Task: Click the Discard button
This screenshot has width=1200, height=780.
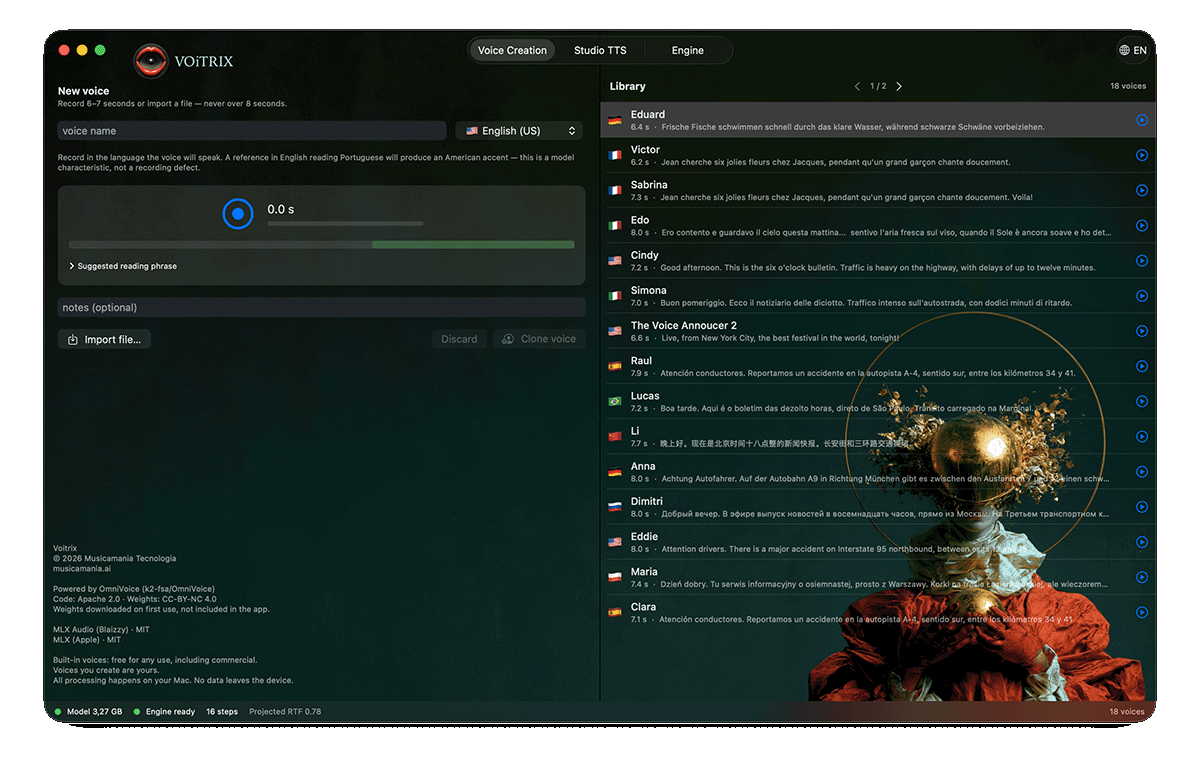Action: pyautogui.click(x=459, y=339)
